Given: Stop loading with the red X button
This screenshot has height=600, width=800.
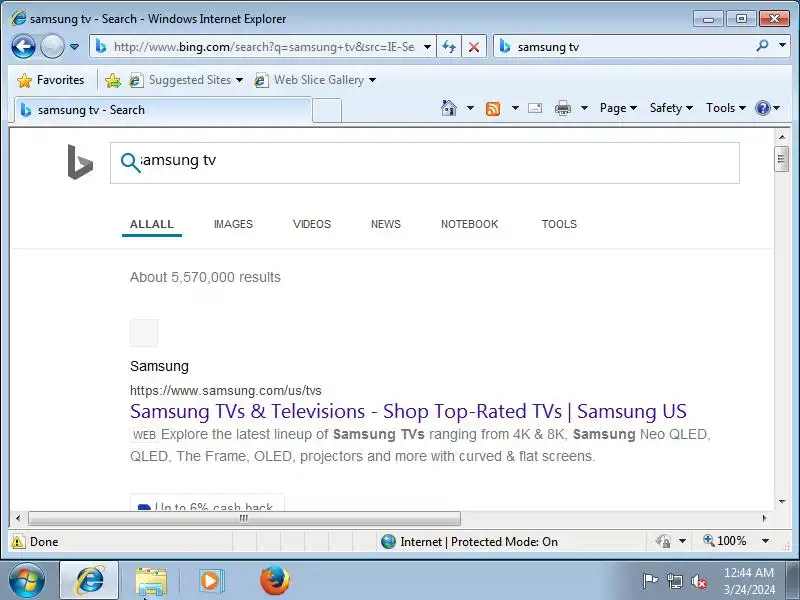Looking at the screenshot, I should [474, 47].
